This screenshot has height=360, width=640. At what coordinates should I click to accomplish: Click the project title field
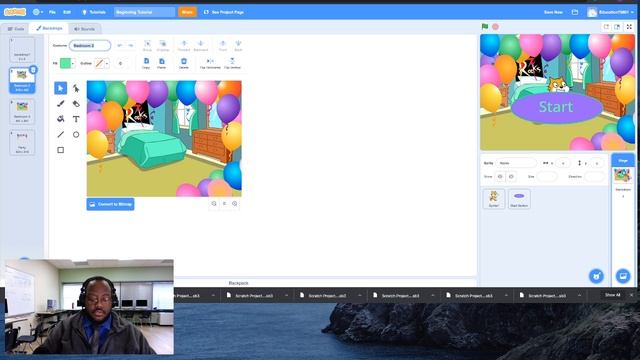(x=144, y=12)
